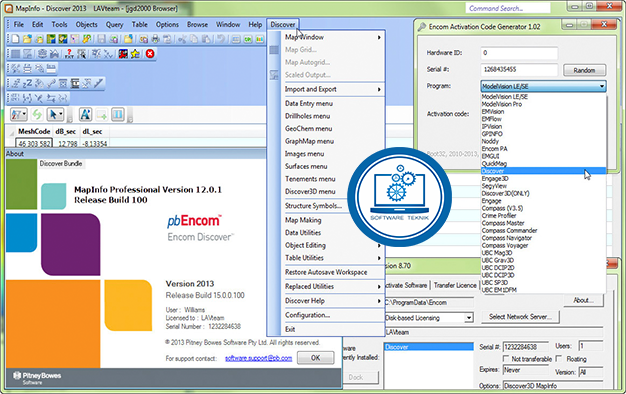The image size is (626, 394).
Task: Click the green refresh arrows icon
Action: click(37, 115)
